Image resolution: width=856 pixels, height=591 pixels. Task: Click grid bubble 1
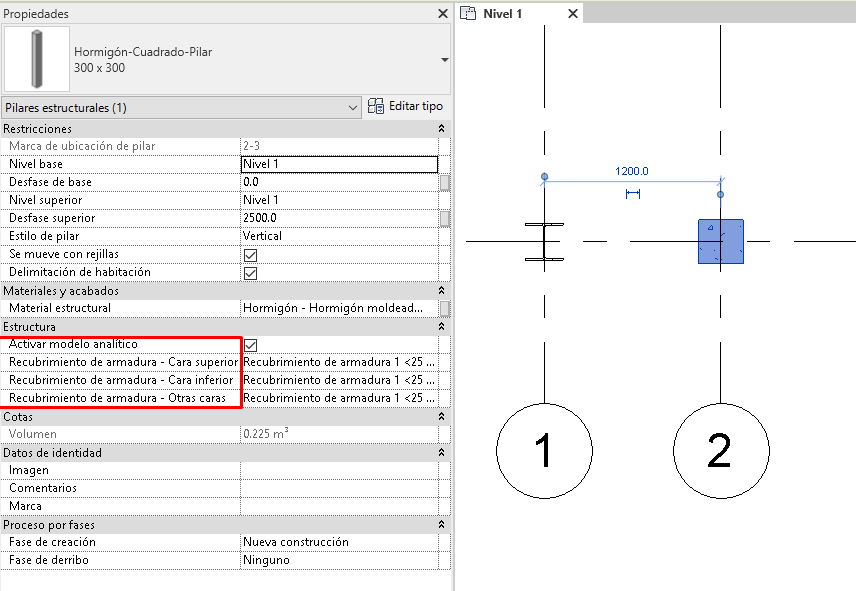point(544,451)
